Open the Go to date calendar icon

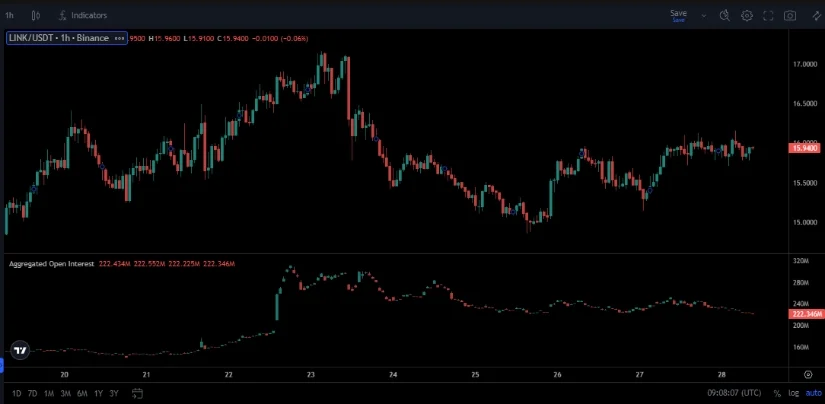[137, 393]
